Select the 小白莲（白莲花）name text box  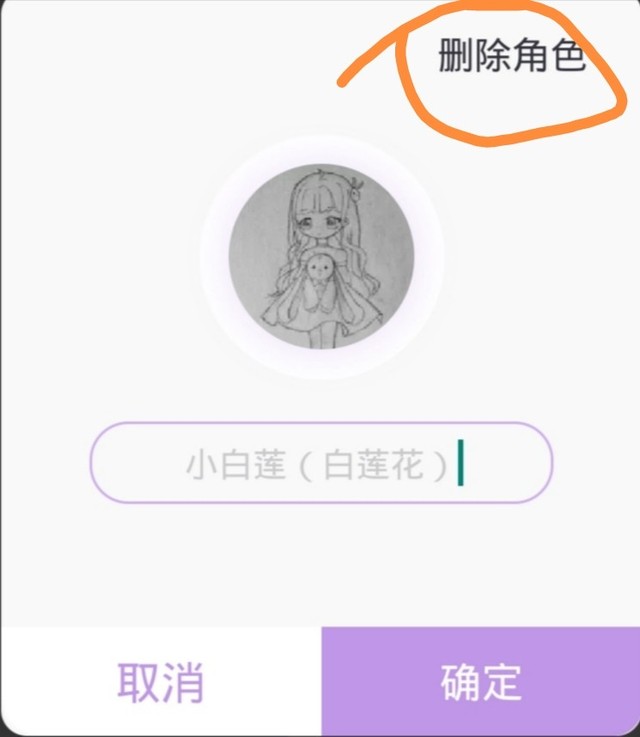(x=321, y=463)
